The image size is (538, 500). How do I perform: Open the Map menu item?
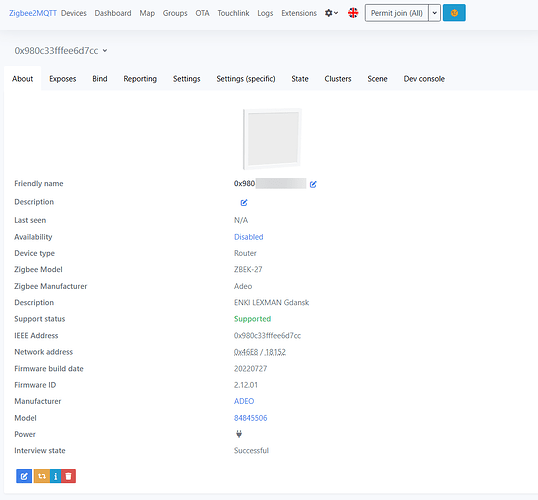[x=147, y=13]
